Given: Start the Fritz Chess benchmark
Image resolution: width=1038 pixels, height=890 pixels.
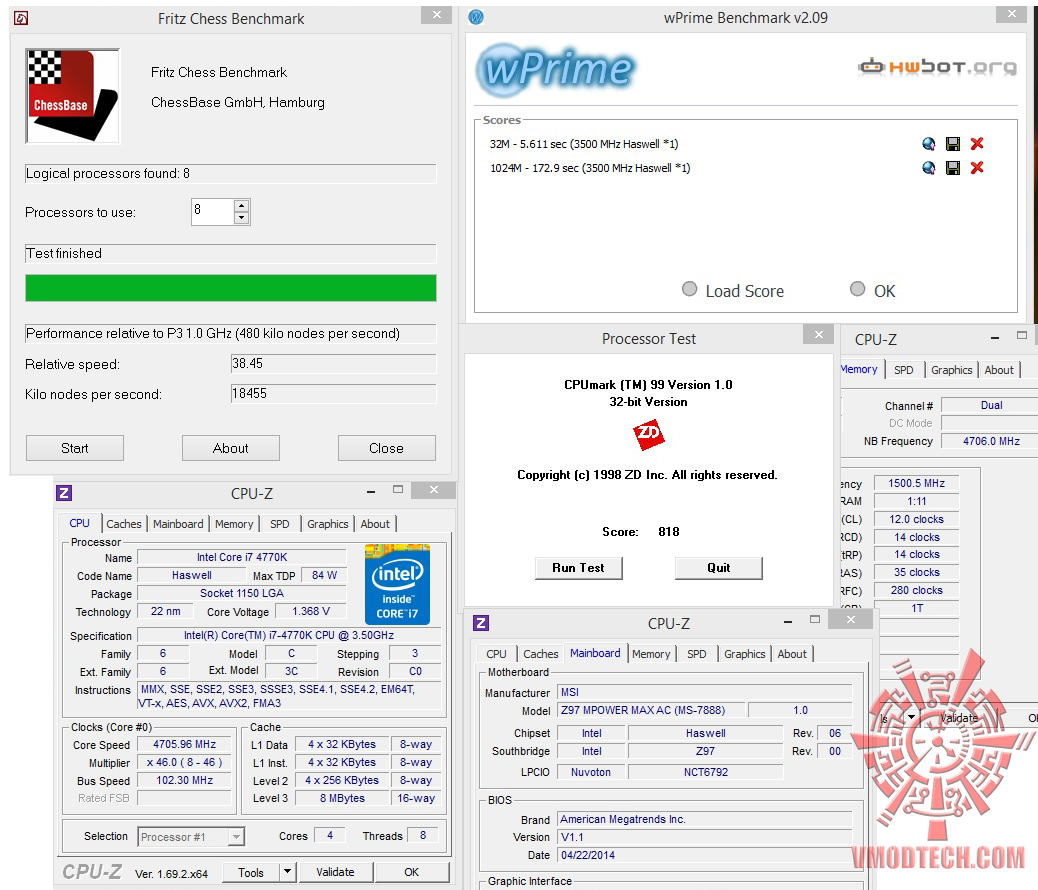Looking at the screenshot, I should 75,448.
